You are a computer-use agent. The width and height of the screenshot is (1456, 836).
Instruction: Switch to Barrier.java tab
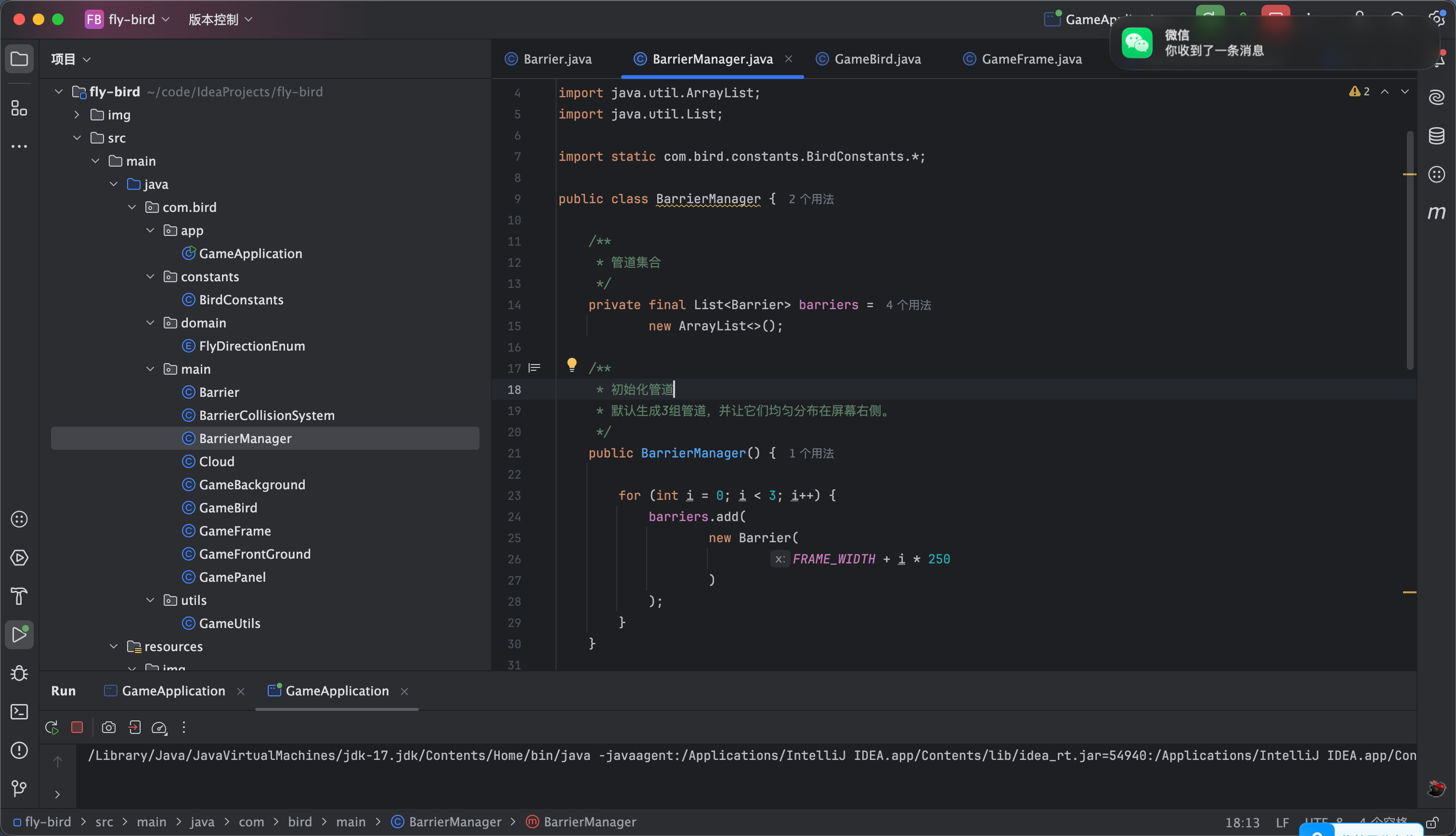[548, 59]
